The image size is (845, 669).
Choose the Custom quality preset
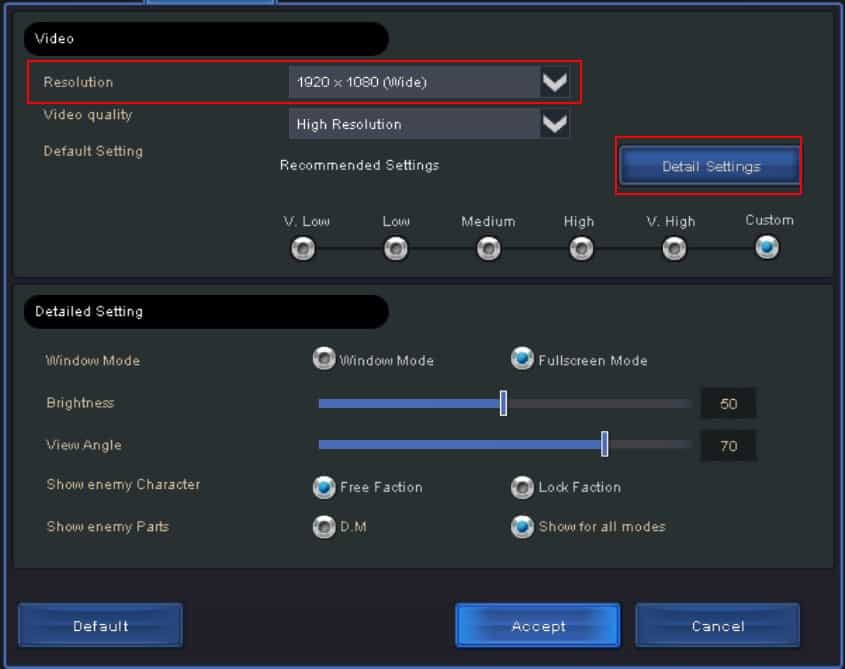767,247
